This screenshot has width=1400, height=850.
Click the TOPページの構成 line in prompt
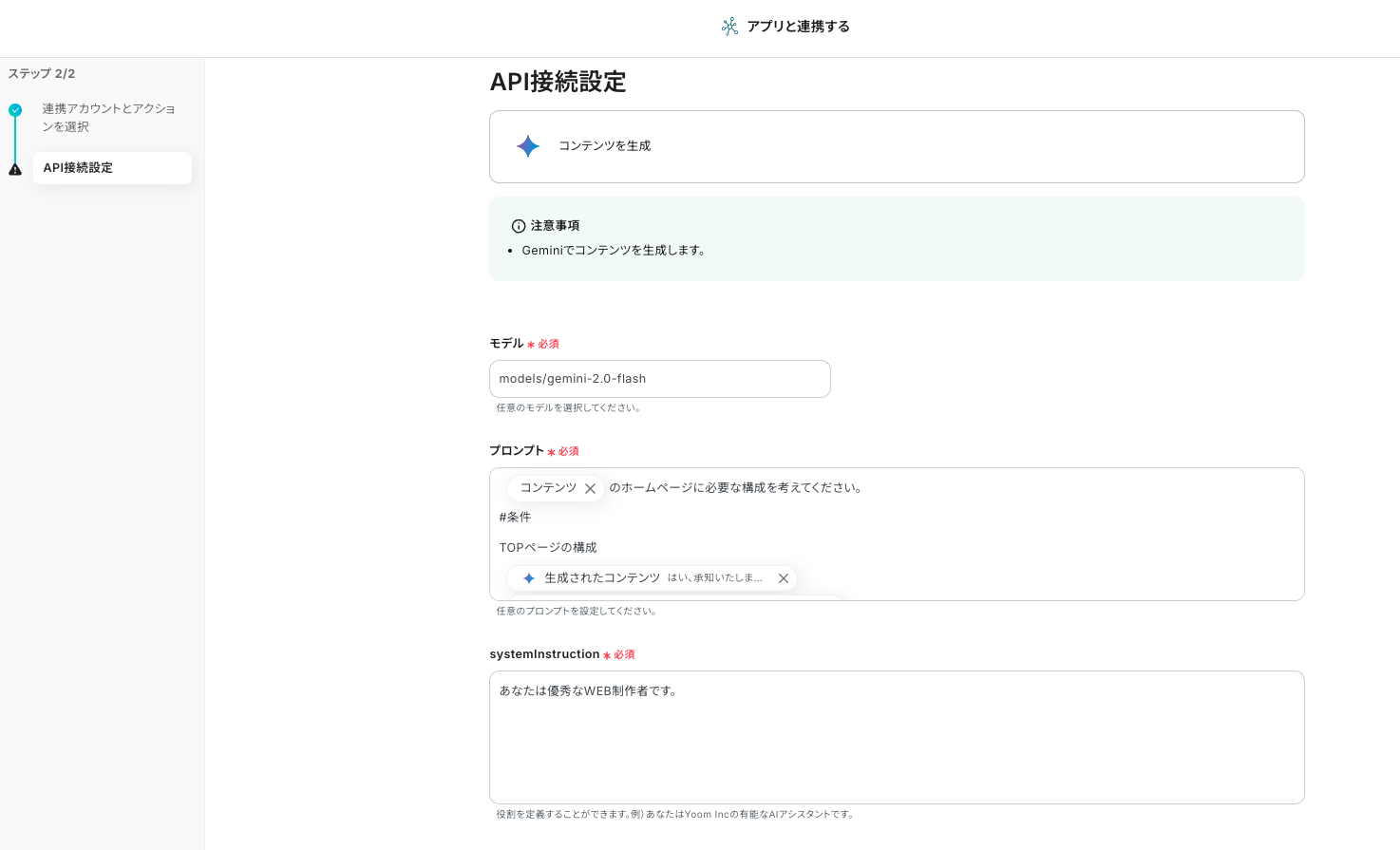(548, 548)
